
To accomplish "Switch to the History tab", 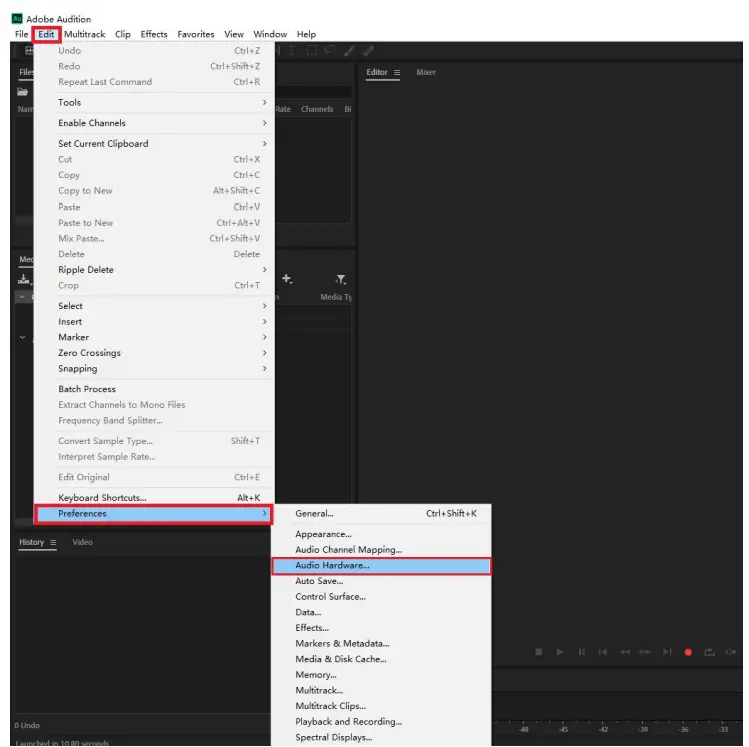I will click(x=32, y=543).
